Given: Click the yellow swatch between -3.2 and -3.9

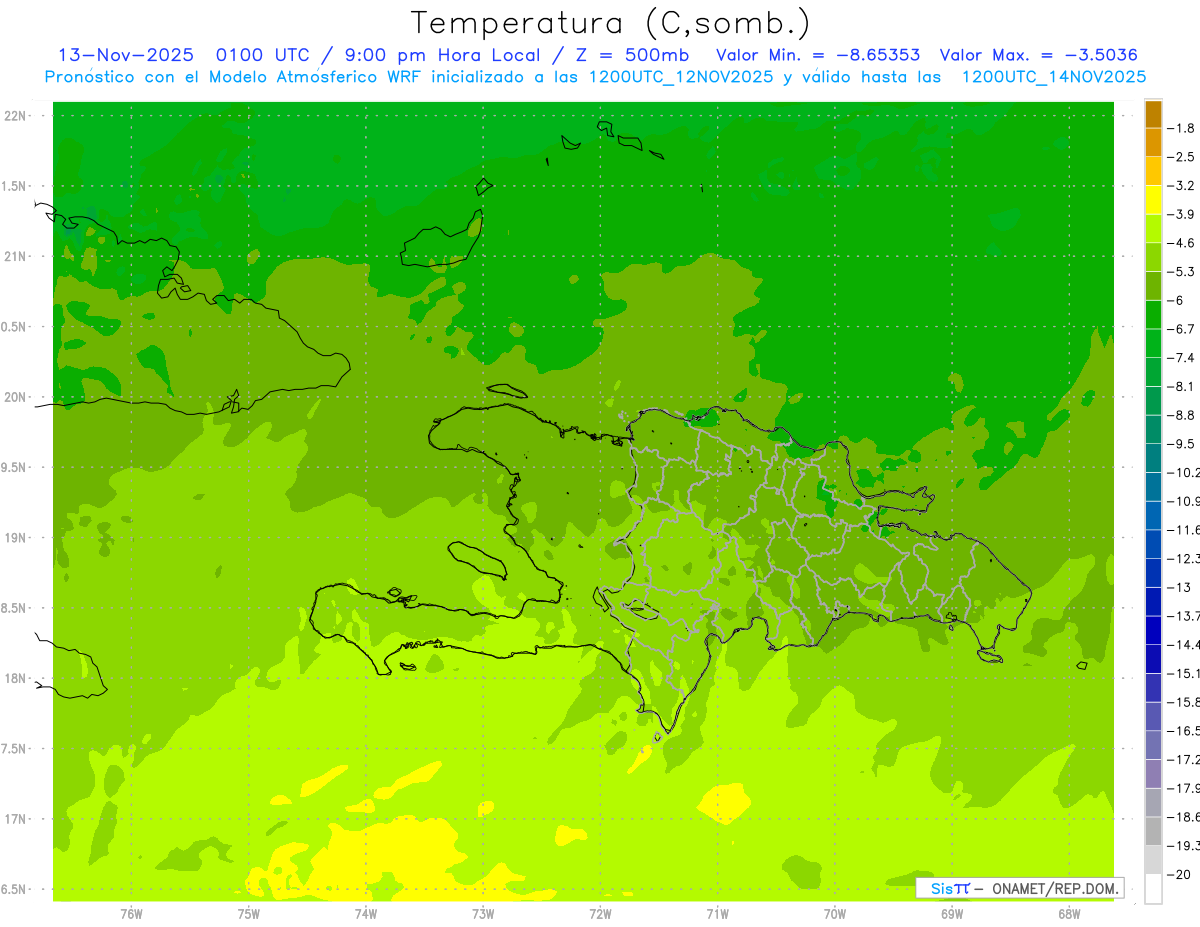Looking at the screenshot, I should 1153,200.
